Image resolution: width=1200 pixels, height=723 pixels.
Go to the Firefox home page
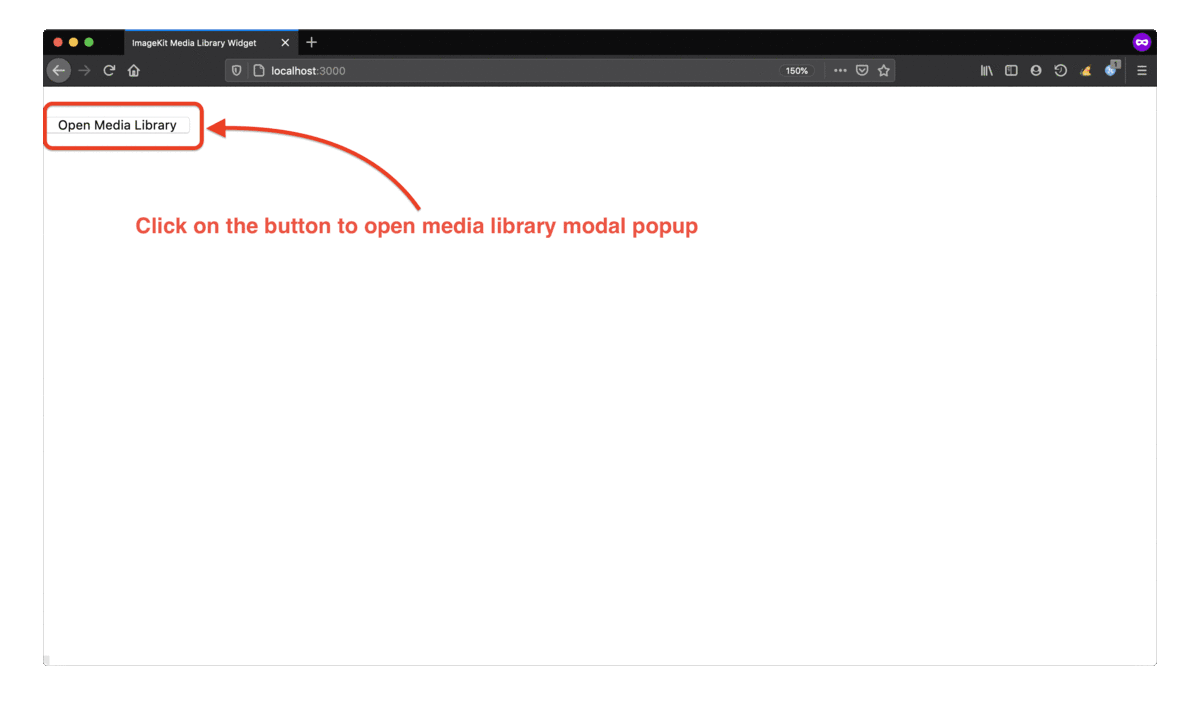point(134,71)
